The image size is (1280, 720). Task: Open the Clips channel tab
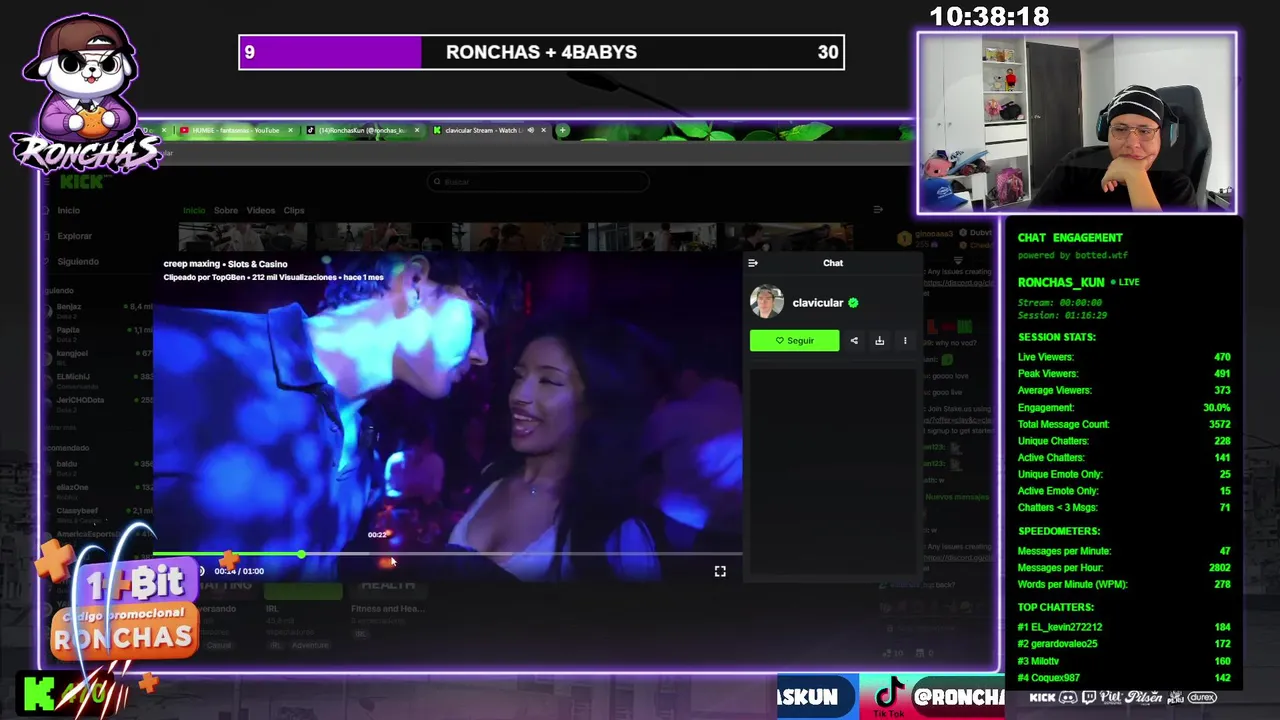(x=294, y=210)
